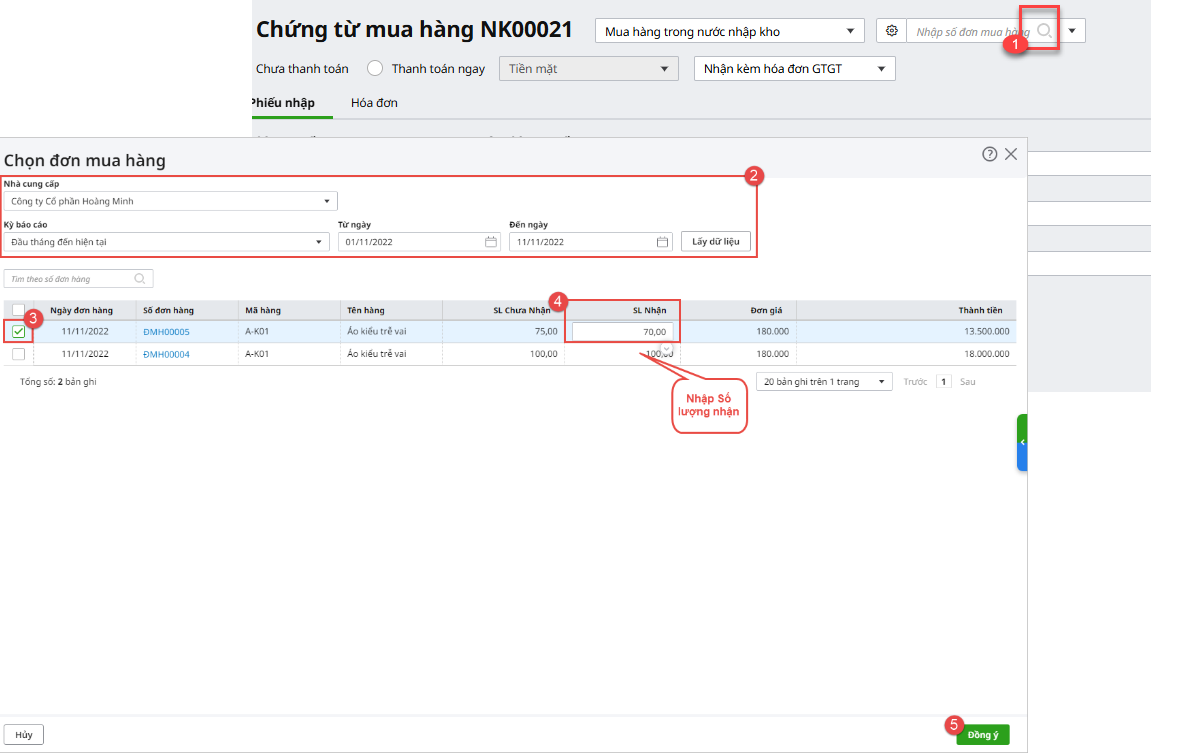
Task: Click the SL Nhận quantity input field
Action: (x=622, y=332)
